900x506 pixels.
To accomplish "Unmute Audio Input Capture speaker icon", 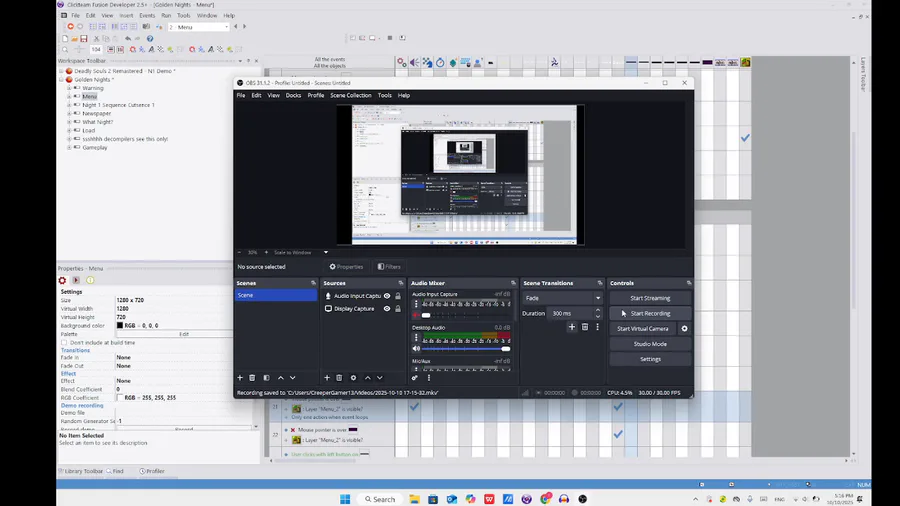I will click(416, 315).
